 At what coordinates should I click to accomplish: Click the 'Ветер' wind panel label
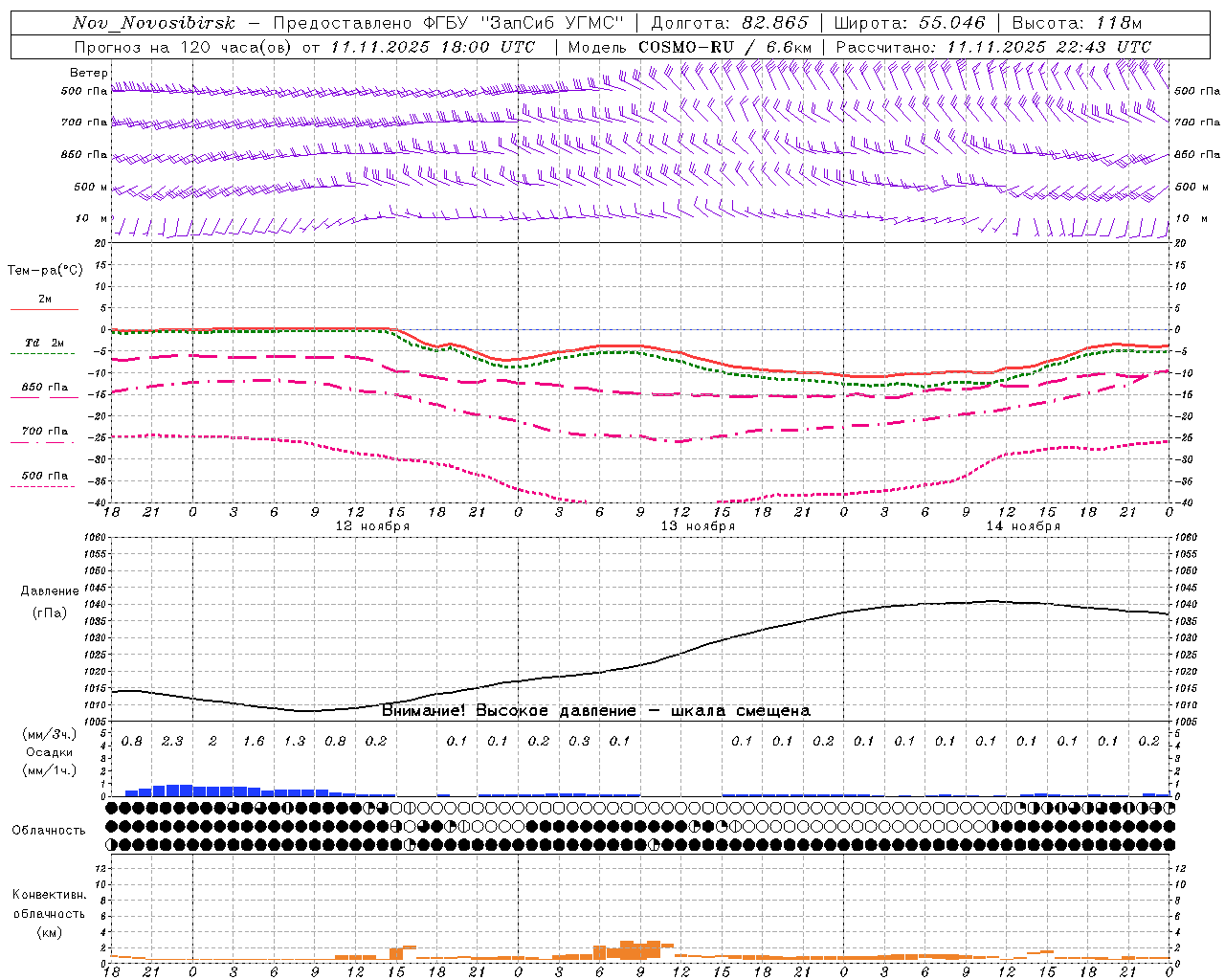89,73
